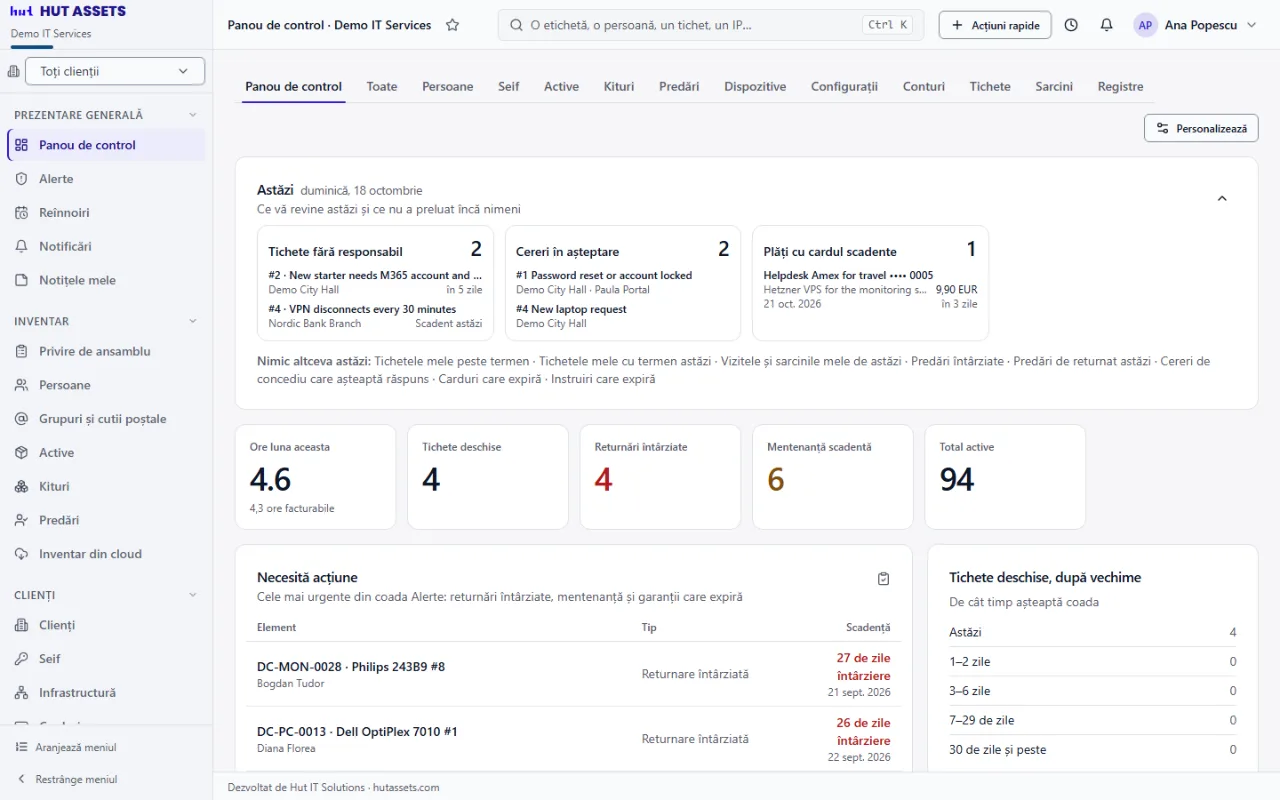
Task: Click the Seif key icon in sidebar
Action: coord(21,659)
